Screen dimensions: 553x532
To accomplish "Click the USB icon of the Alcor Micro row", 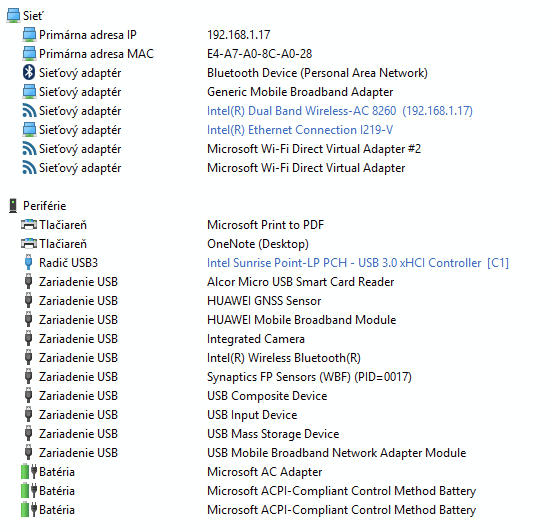I will (x=29, y=282).
